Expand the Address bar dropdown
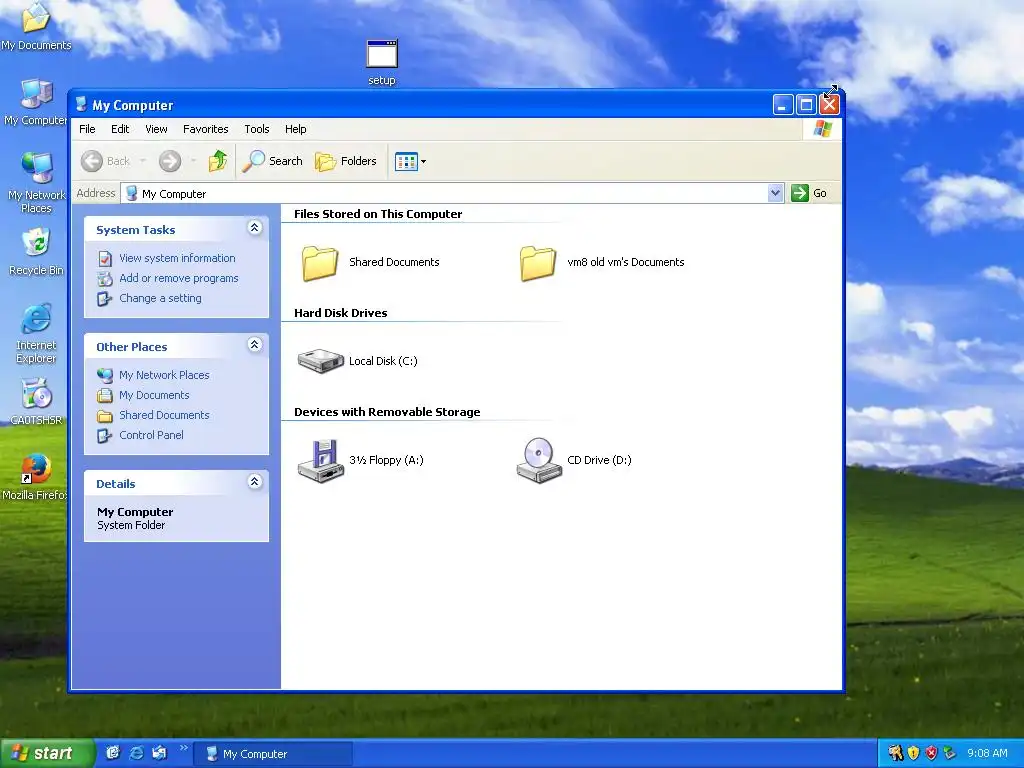 pyautogui.click(x=775, y=193)
